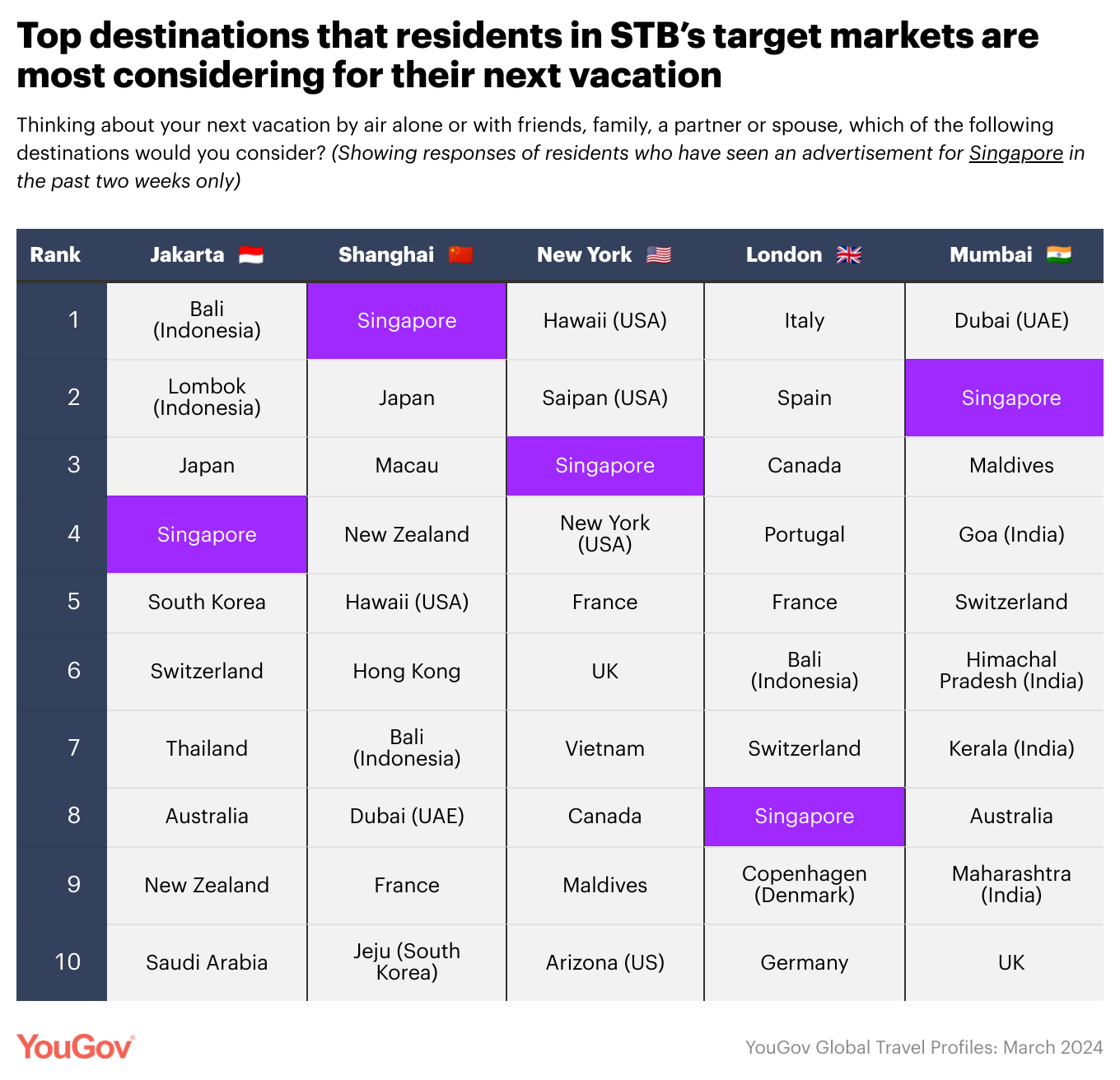
Task: Click the rank 10 row number
Action: point(68,962)
